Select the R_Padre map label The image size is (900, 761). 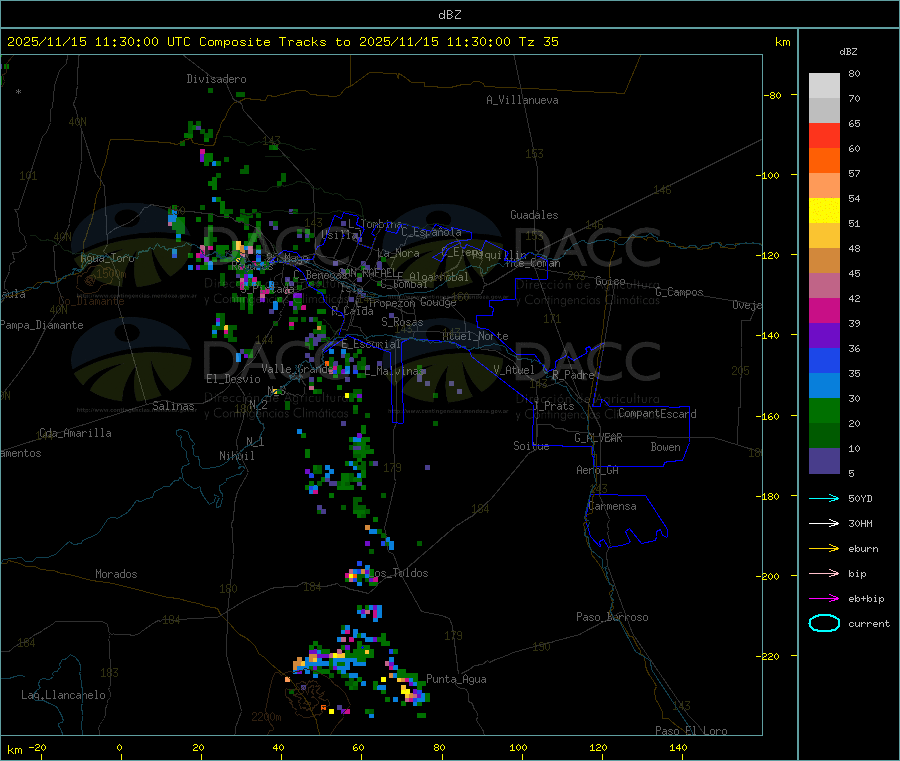tap(573, 375)
